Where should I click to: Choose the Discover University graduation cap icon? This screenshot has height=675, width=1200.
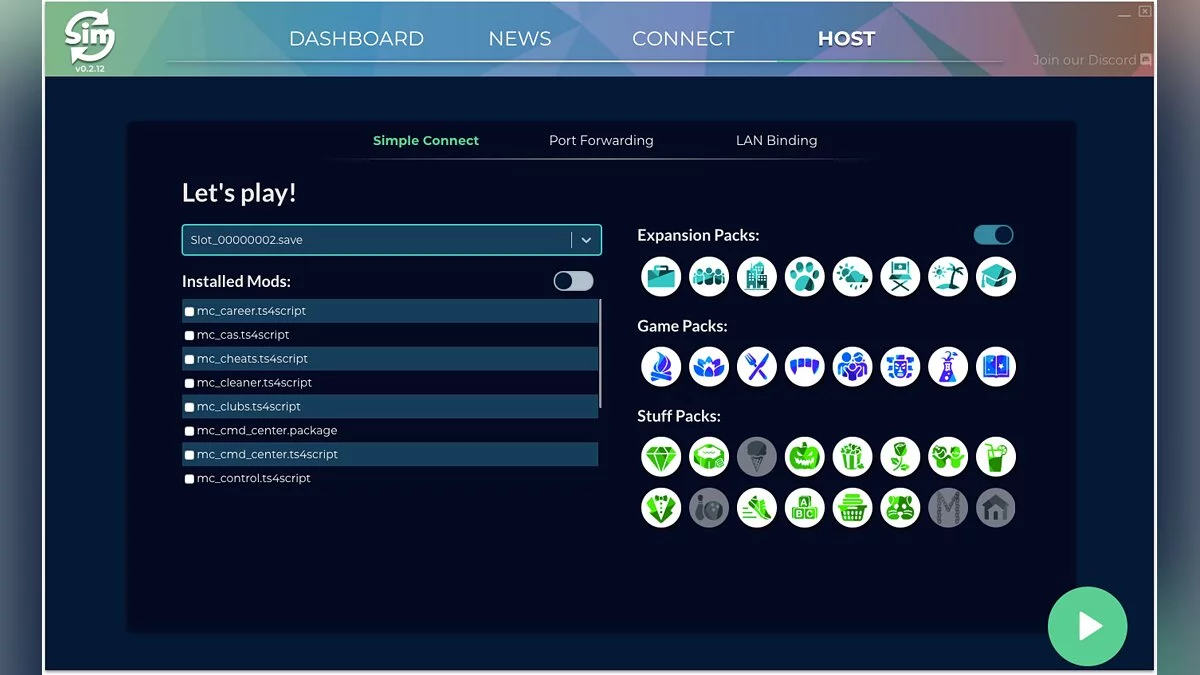point(995,277)
